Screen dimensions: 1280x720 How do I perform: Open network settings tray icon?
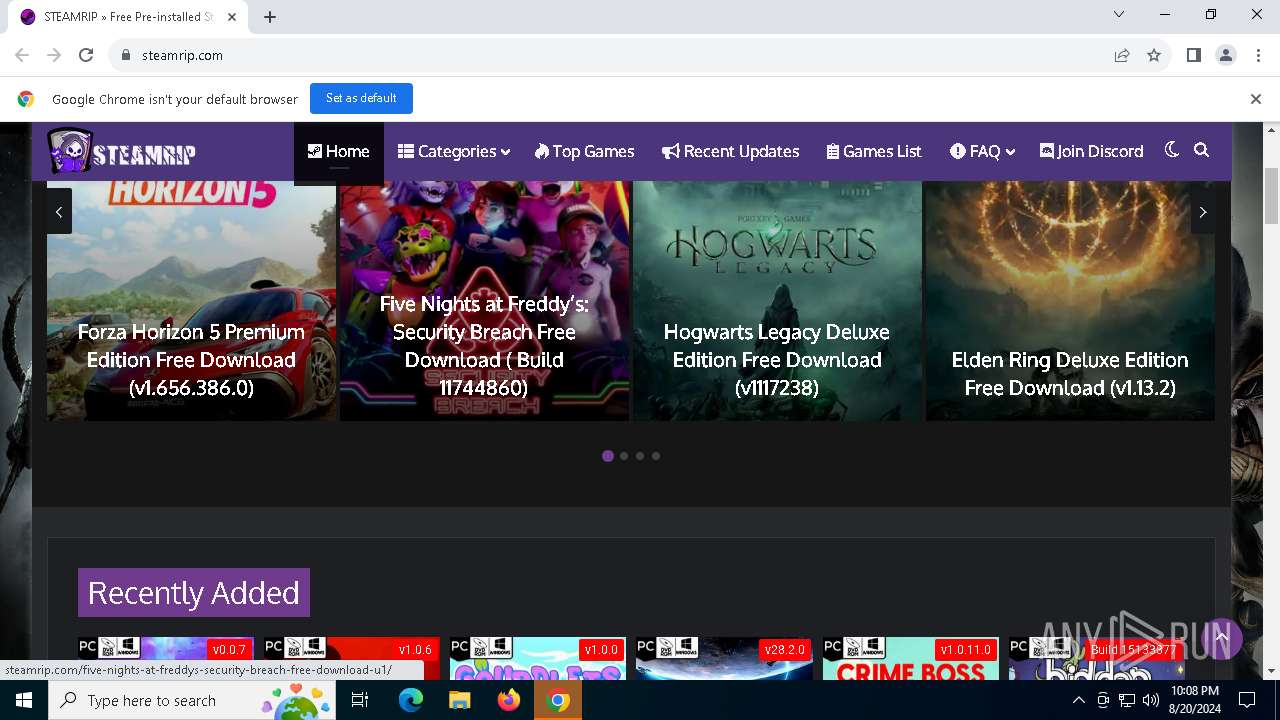(1127, 700)
